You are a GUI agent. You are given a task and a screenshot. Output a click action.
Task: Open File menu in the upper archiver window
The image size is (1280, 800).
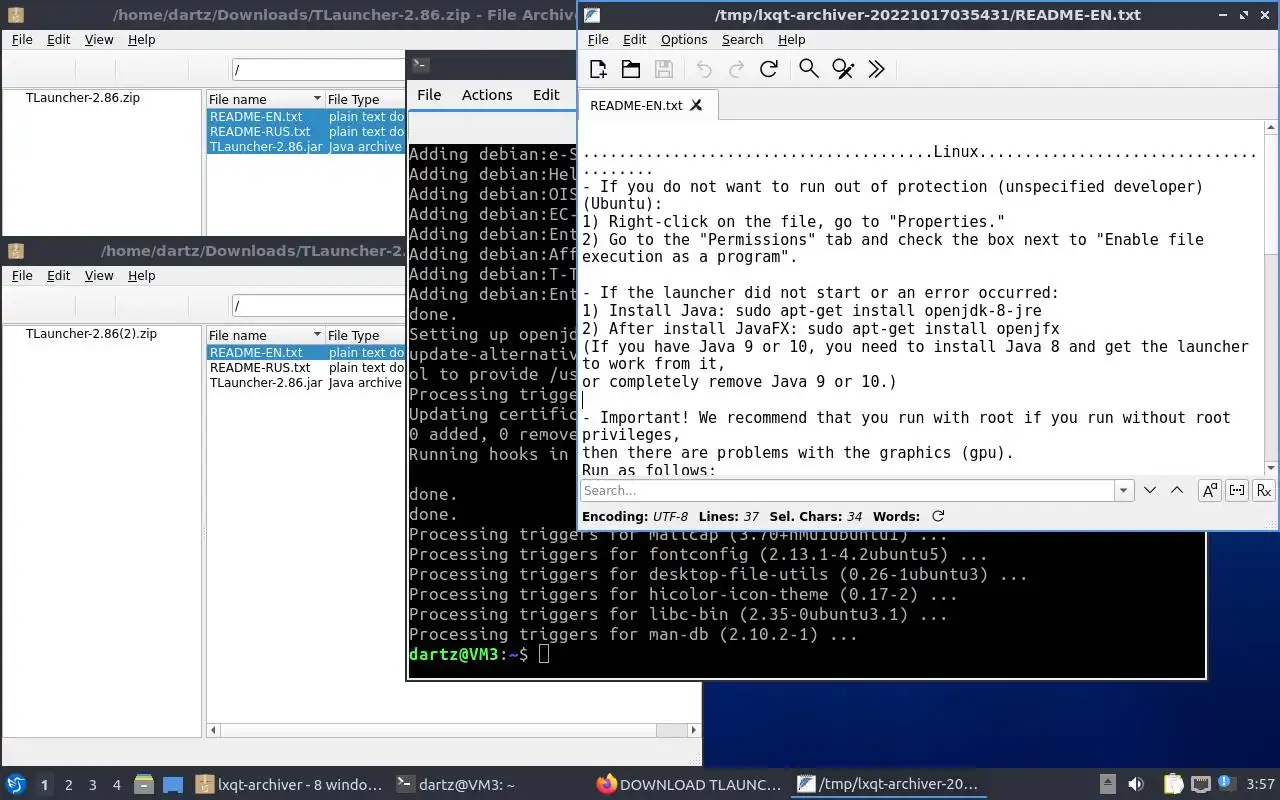(x=22, y=40)
